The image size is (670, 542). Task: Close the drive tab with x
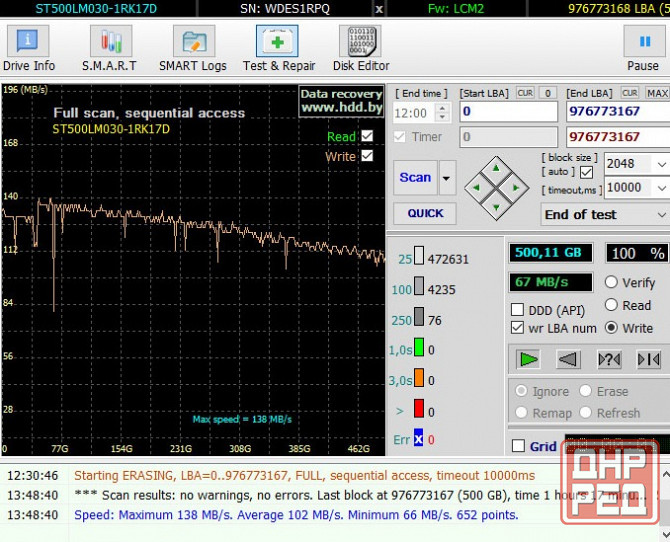point(379,9)
